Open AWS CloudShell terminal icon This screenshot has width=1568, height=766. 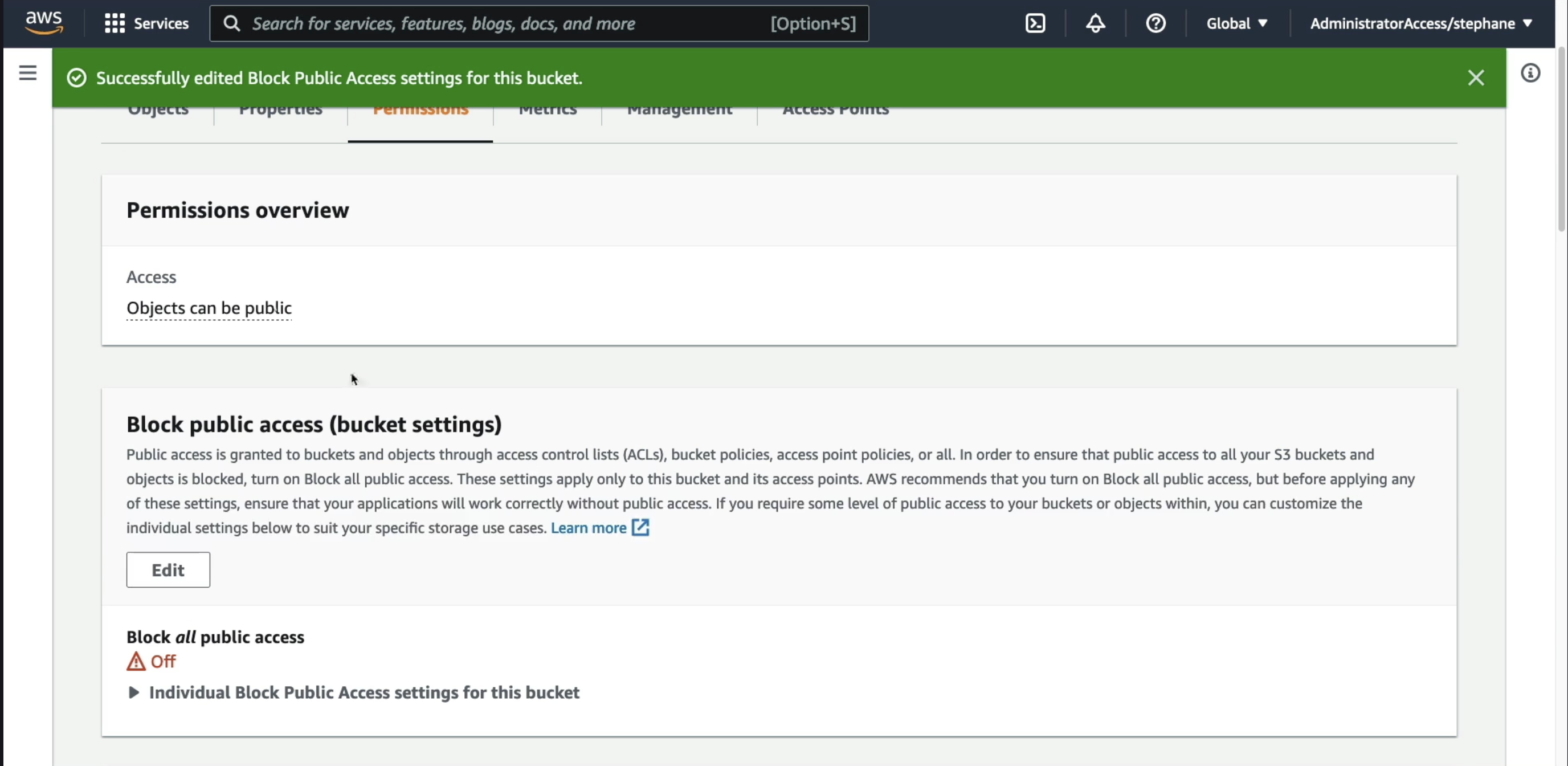pos(1035,23)
